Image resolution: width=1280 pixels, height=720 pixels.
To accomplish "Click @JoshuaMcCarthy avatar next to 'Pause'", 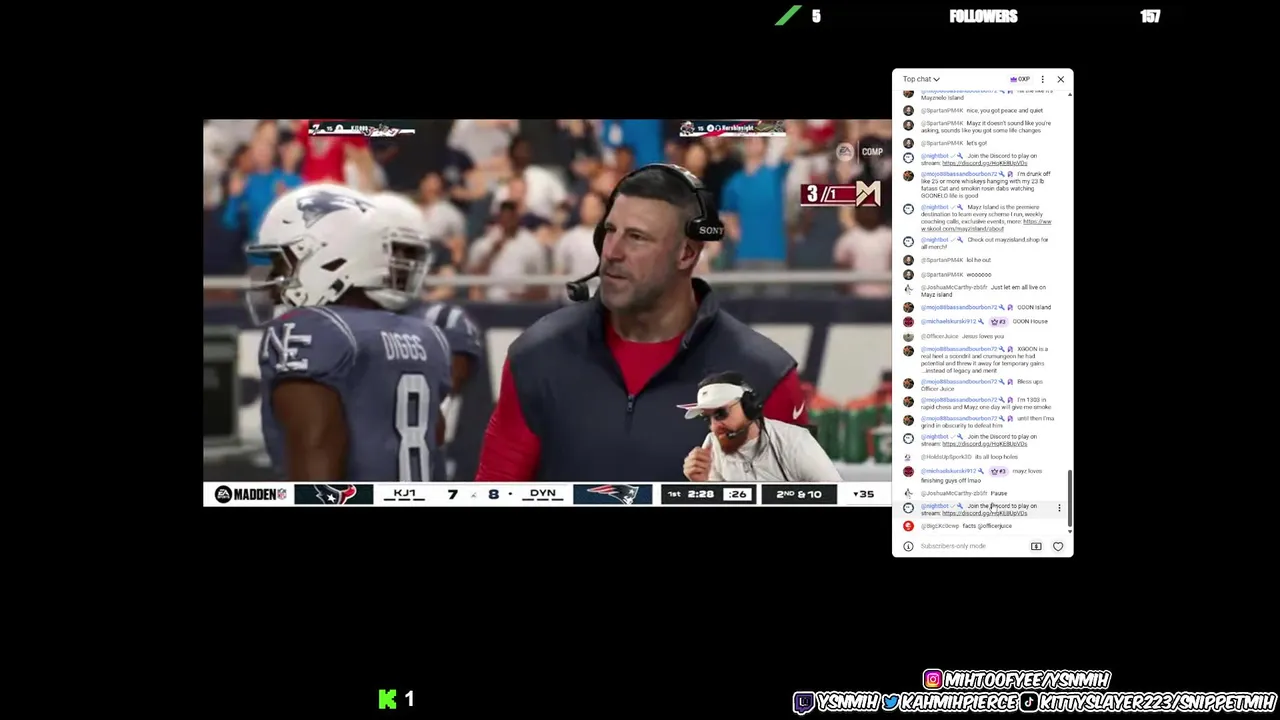I will pos(908,493).
